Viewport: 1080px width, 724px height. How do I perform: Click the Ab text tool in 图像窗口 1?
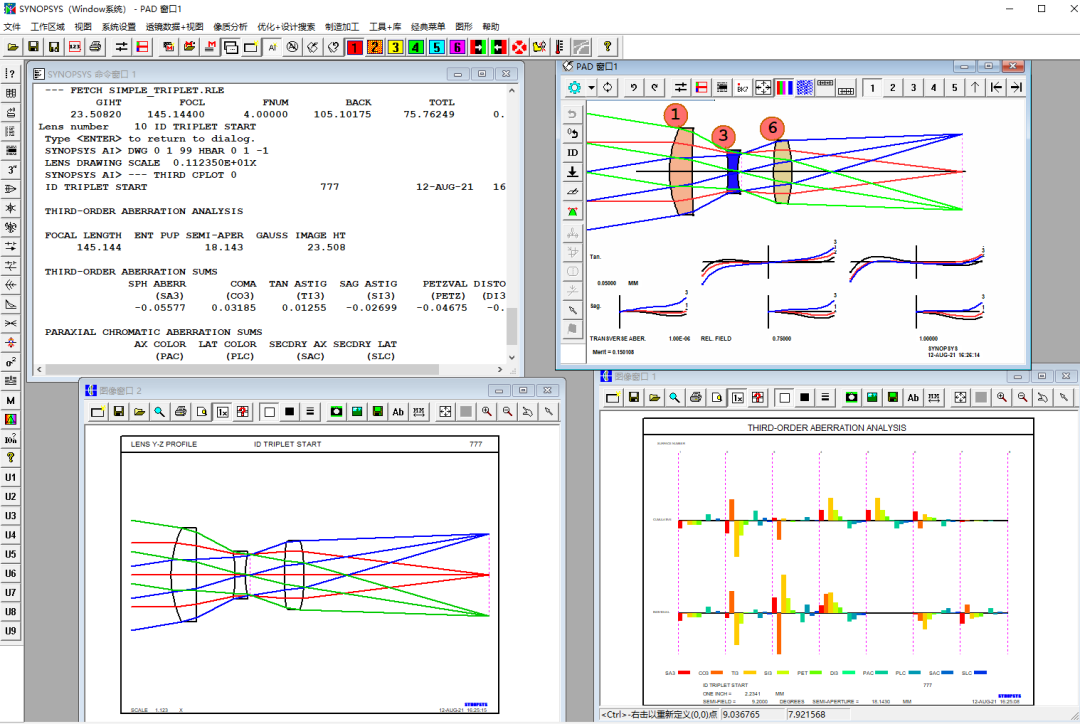click(913, 397)
